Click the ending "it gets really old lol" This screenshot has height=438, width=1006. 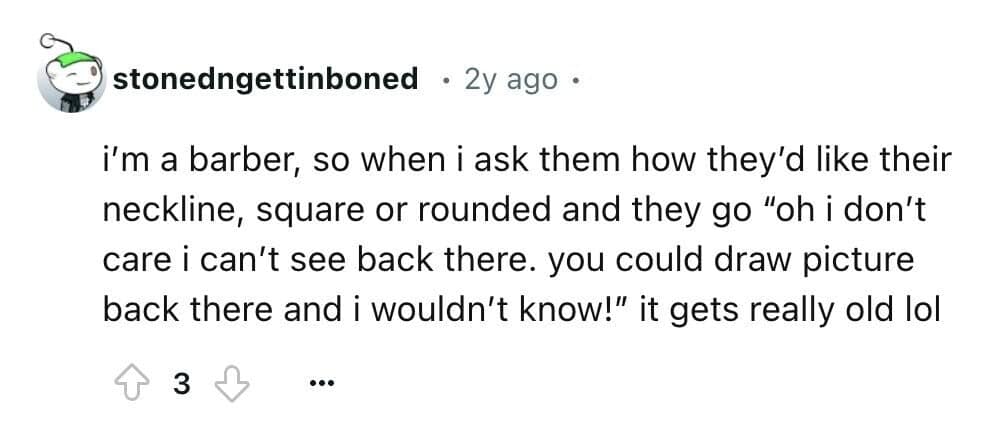tap(789, 310)
